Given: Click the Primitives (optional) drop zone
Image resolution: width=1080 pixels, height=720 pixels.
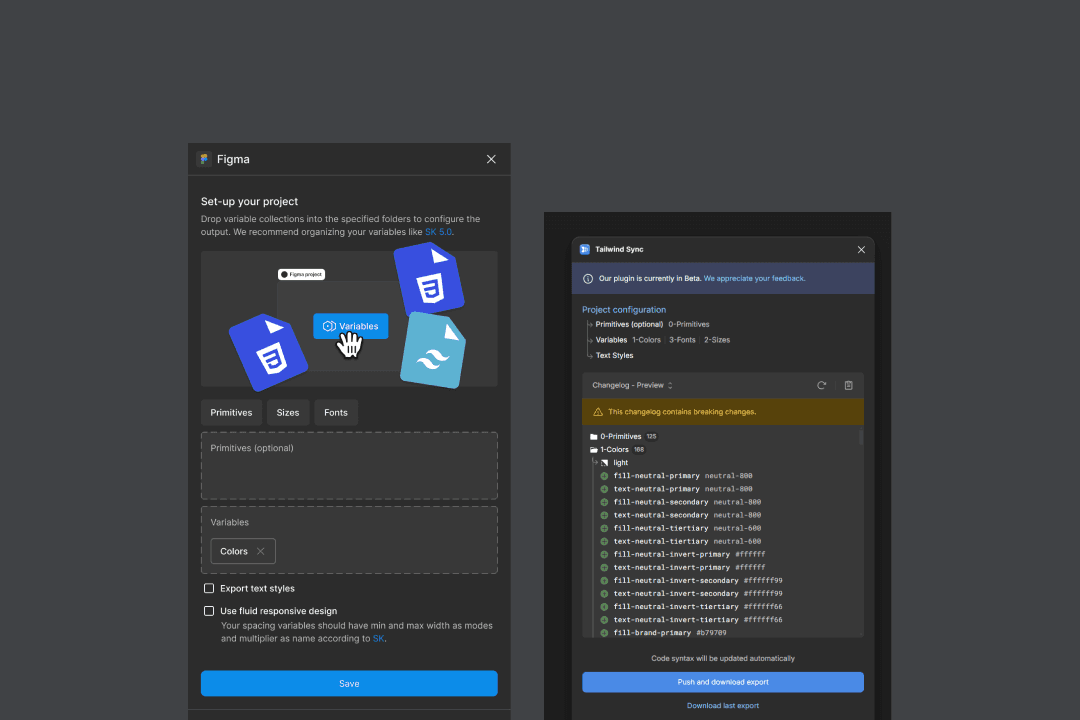Looking at the screenshot, I should 349,466.
